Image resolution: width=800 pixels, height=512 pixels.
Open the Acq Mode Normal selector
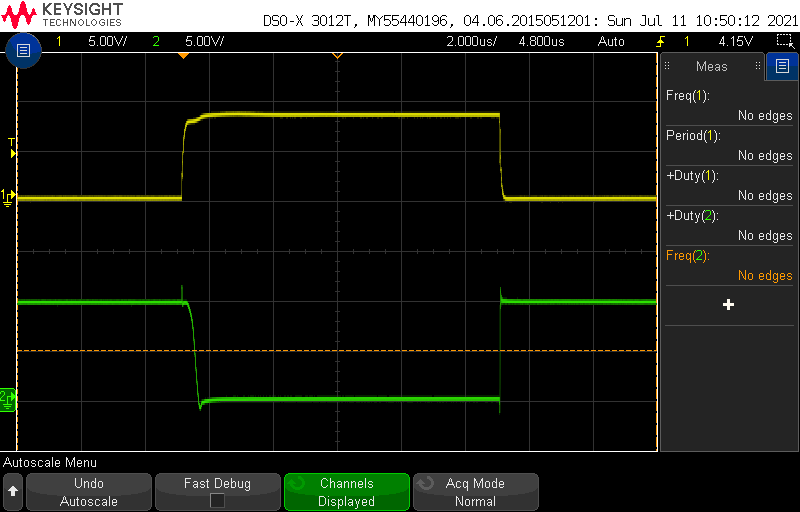tap(475, 492)
